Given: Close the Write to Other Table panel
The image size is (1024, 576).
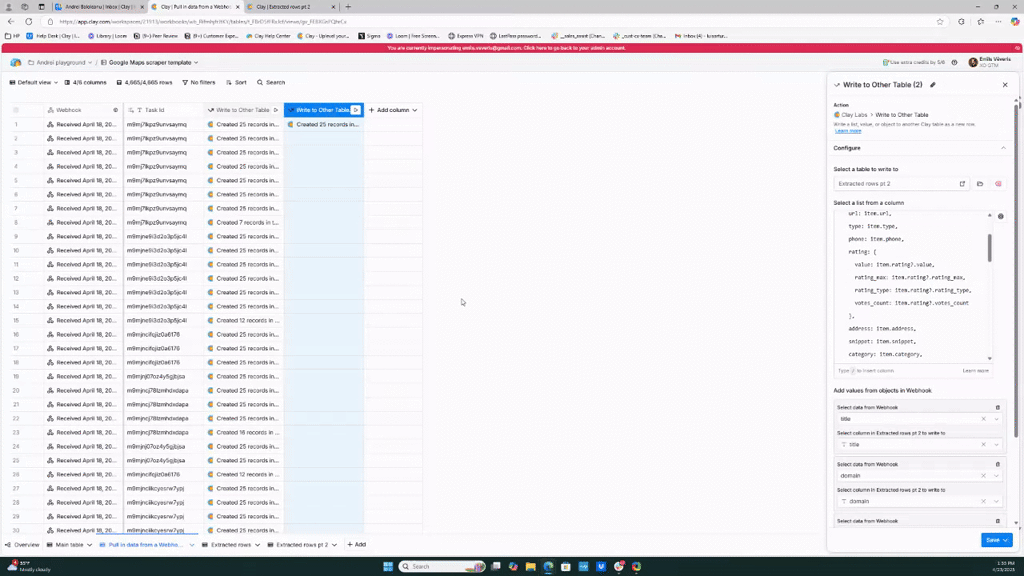Looking at the screenshot, I should point(1005,85).
